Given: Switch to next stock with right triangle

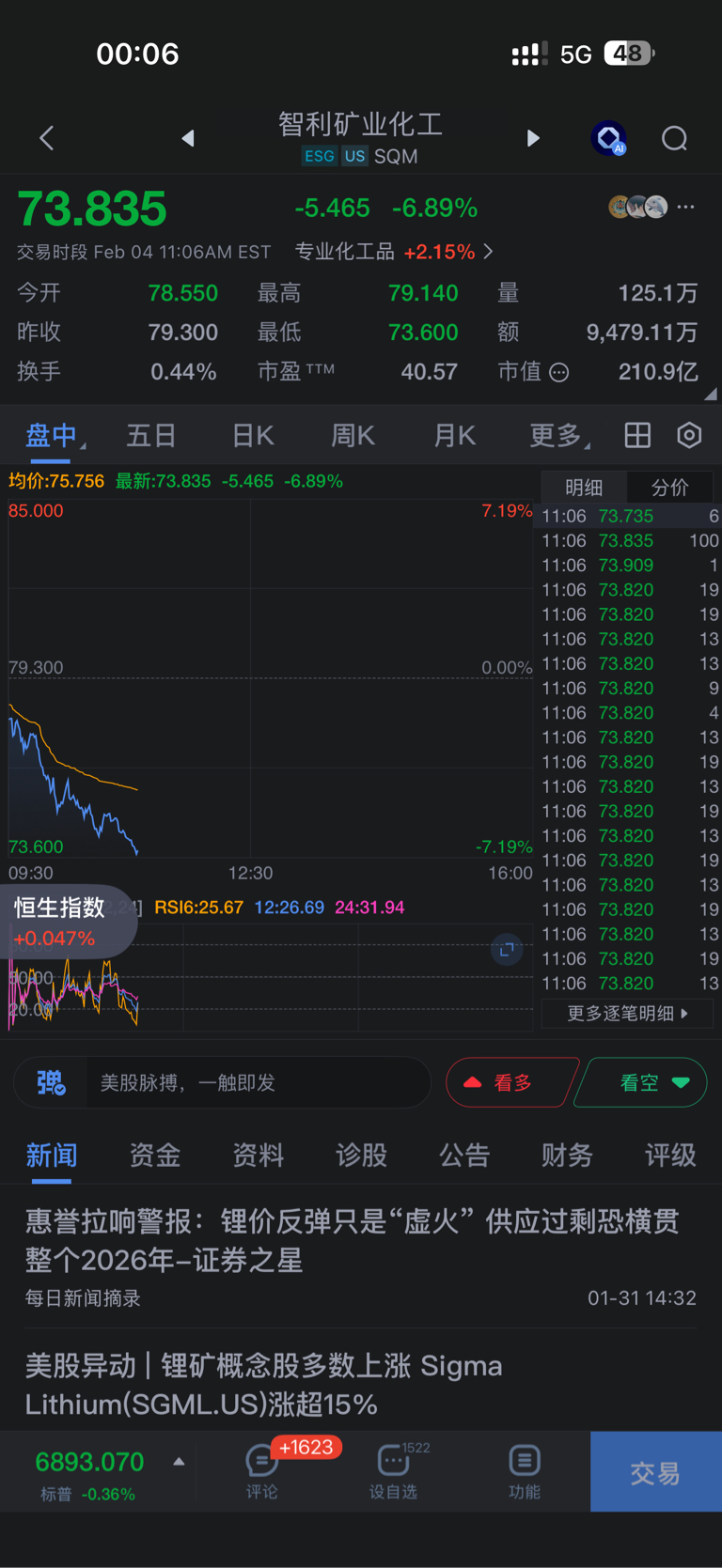Looking at the screenshot, I should (533, 138).
